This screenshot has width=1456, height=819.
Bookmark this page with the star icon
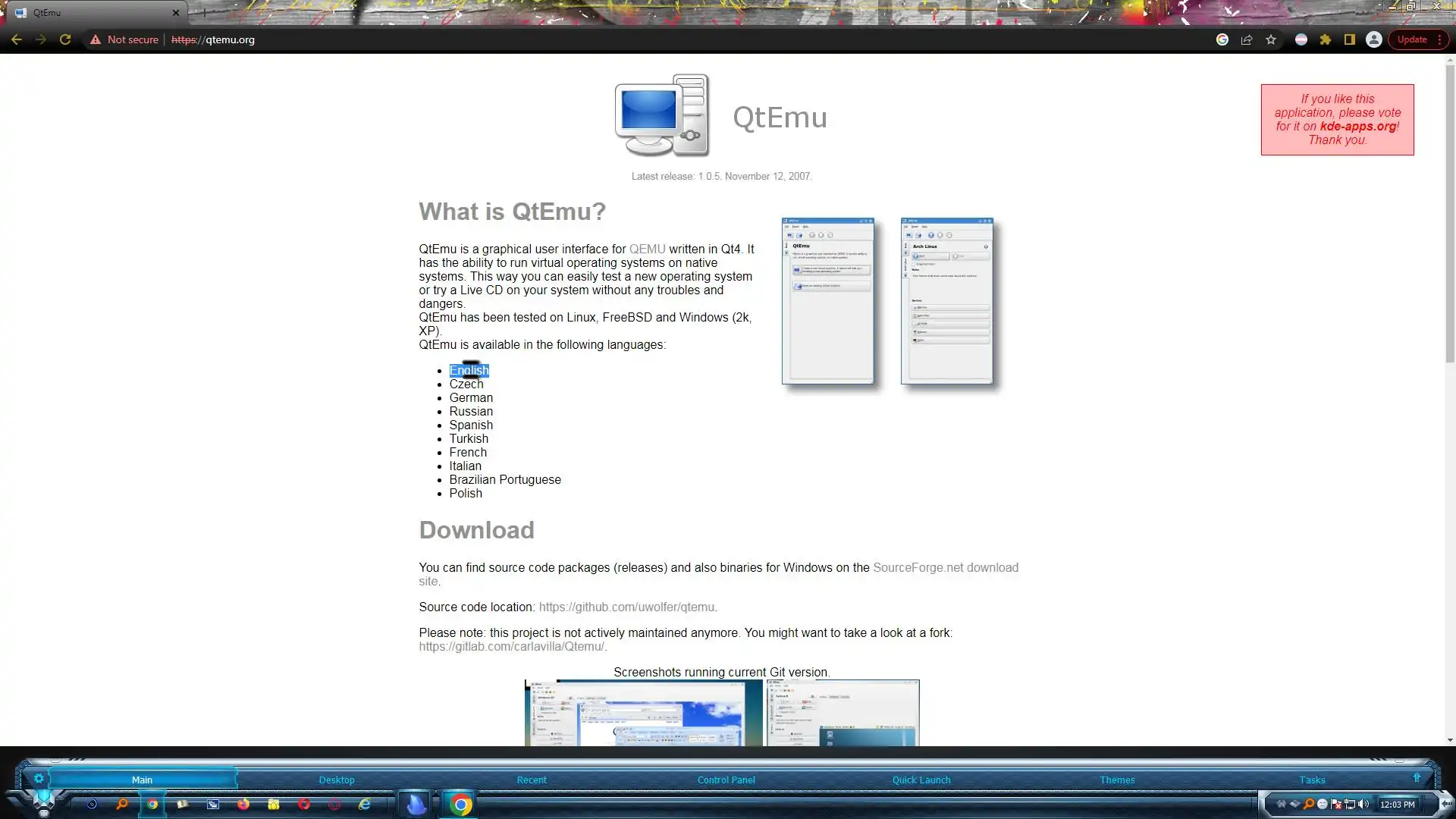1271,39
